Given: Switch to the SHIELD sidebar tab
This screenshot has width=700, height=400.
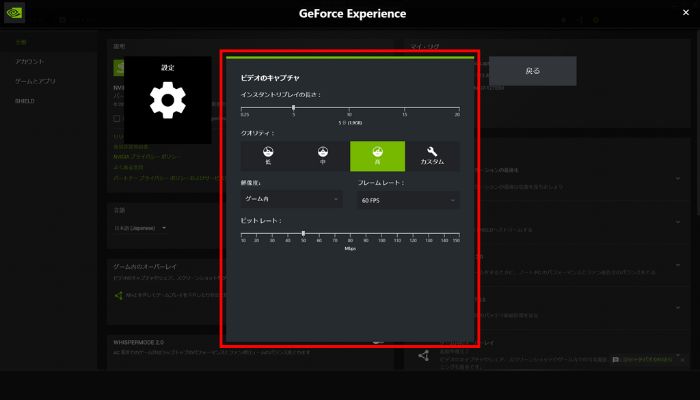Looking at the screenshot, I should pyautogui.click(x=25, y=101).
